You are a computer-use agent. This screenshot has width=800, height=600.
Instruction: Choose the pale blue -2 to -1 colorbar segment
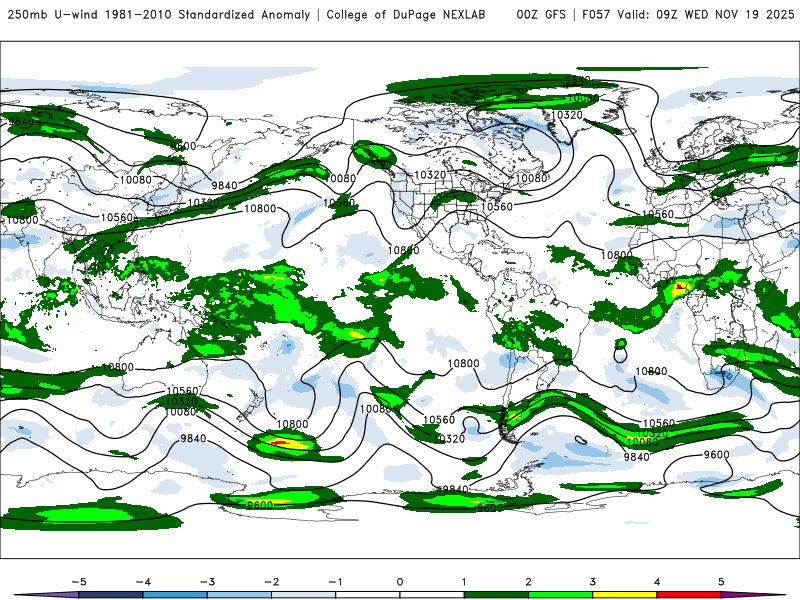pyautogui.click(x=304, y=595)
